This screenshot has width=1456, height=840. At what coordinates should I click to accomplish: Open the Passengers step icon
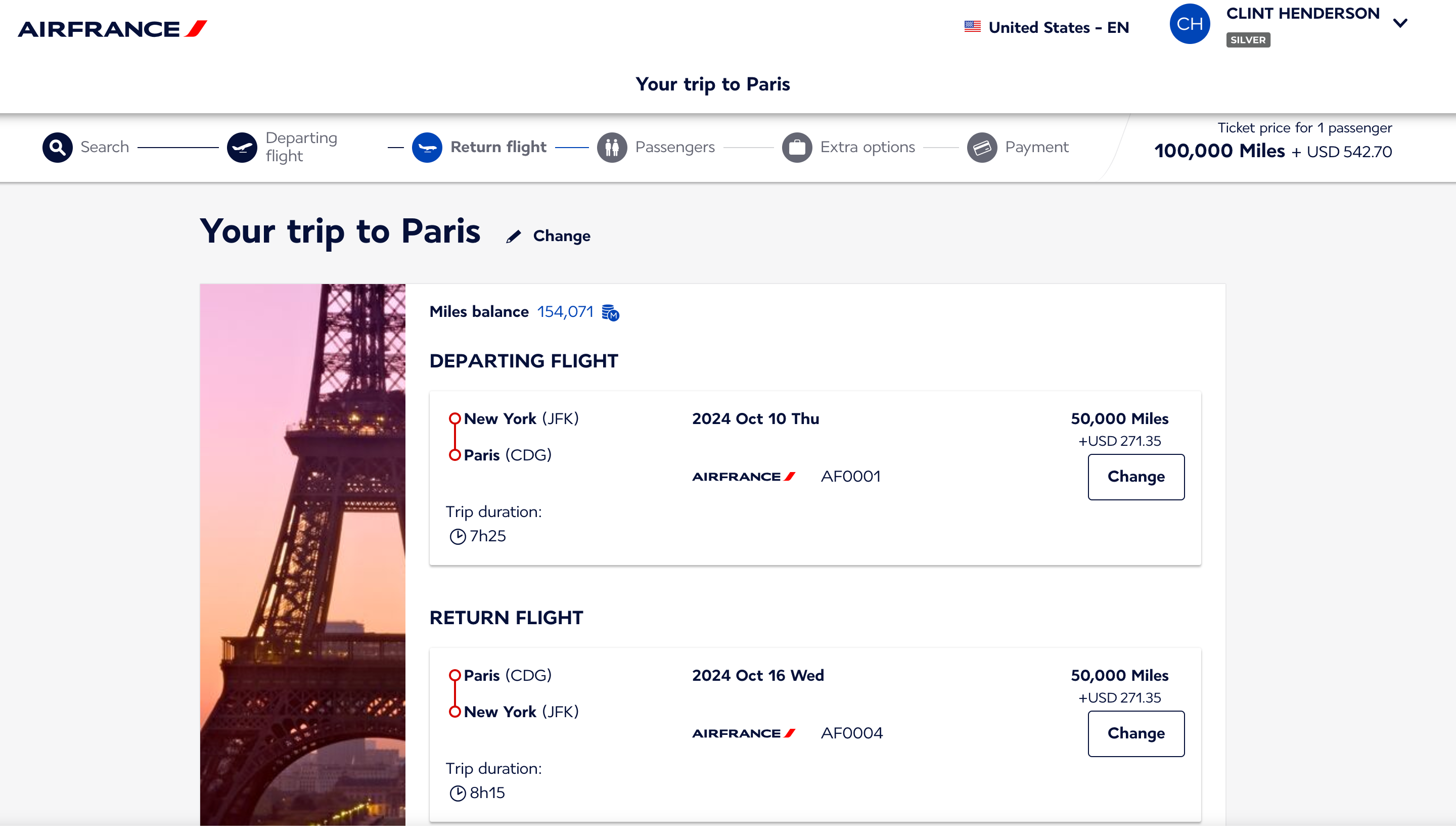point(613,147)
